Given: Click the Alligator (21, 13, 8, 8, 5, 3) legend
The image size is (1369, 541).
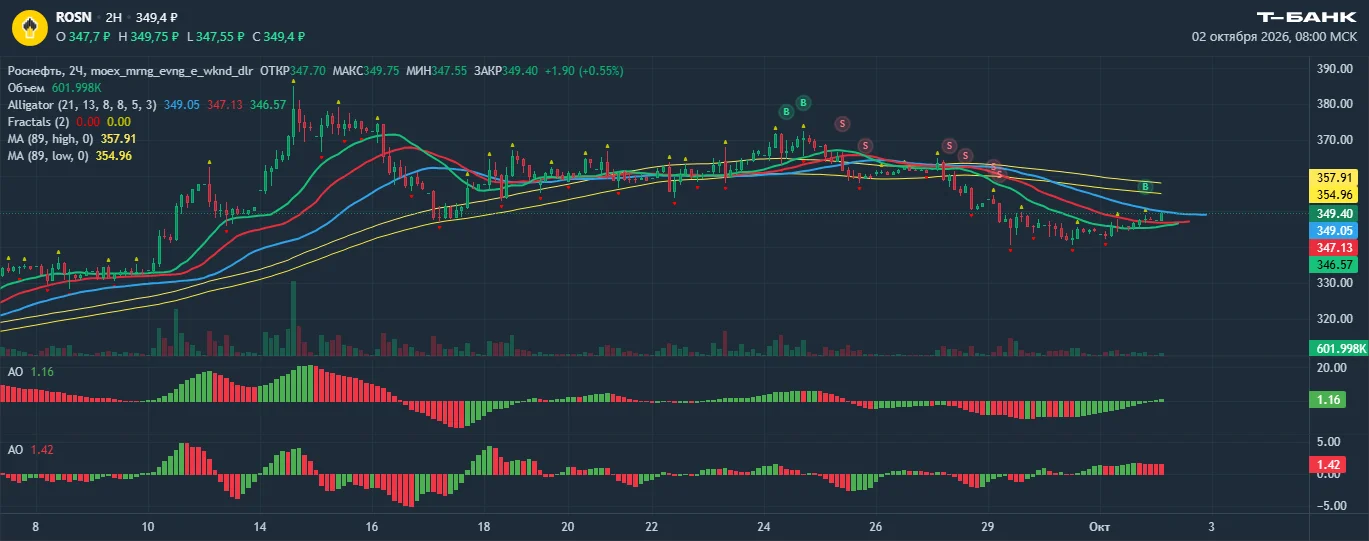Looking at the screenshot, I should [x=147, y=104].
